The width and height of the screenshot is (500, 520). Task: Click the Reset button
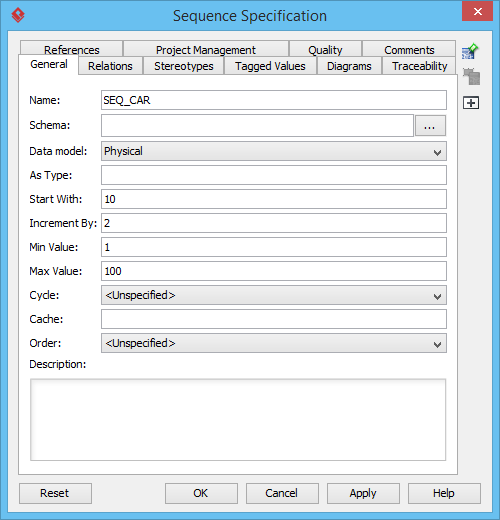(x=55, y=493)
